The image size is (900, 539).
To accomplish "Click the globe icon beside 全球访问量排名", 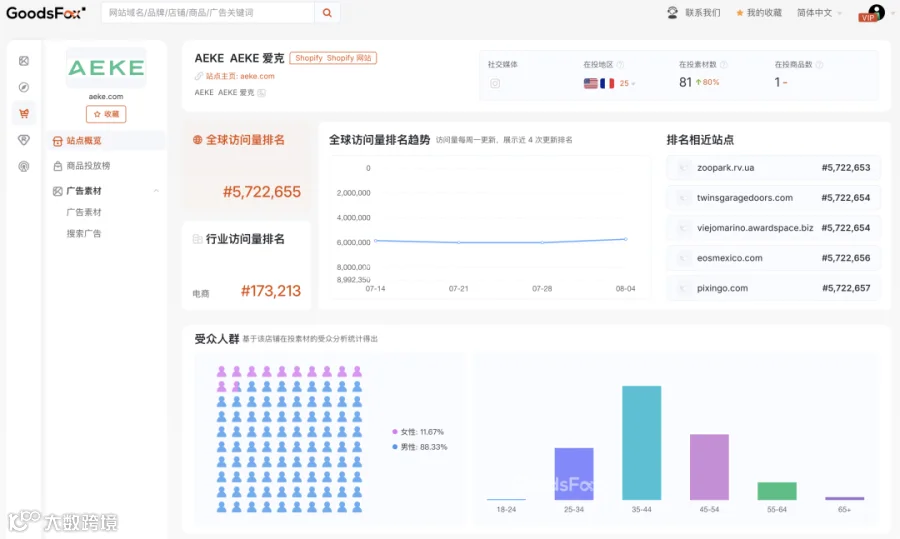I will 197,139.
